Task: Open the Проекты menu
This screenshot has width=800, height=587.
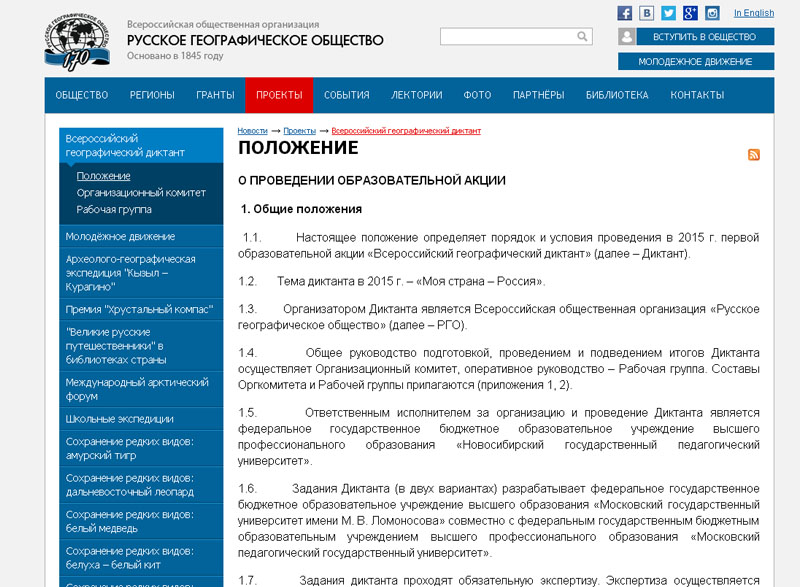Action: (x=279, y=95)
